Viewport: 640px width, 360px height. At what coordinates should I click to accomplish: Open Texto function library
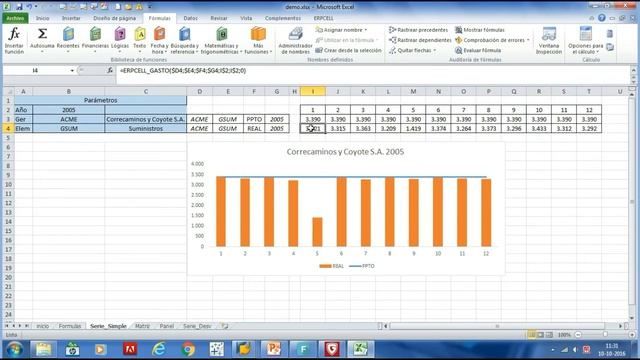pos(140,40)
